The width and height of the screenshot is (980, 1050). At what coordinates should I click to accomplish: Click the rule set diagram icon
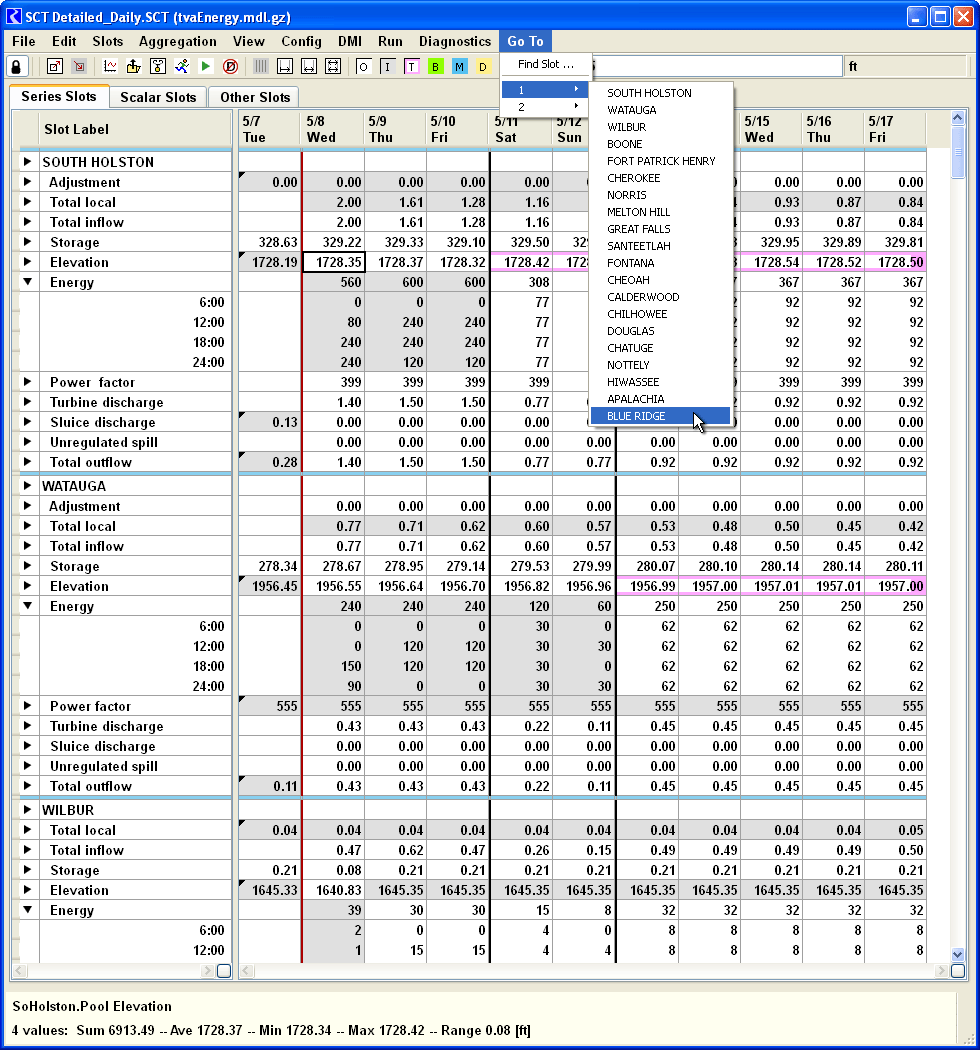tap(158, 66)
